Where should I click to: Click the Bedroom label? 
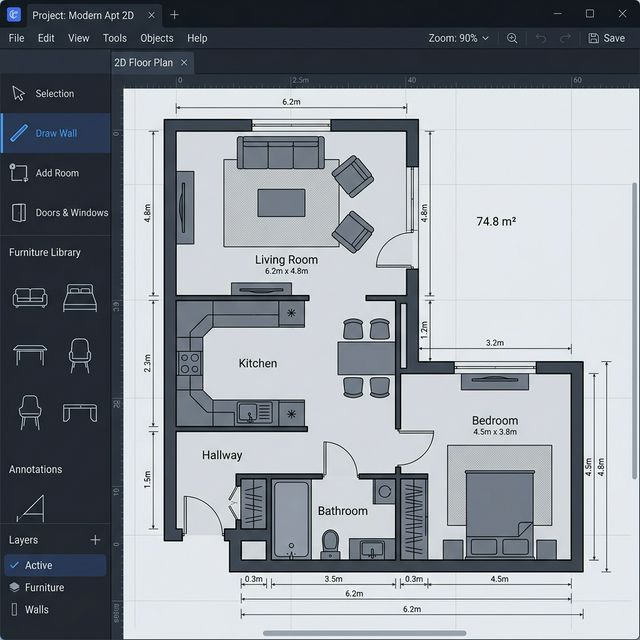tap(495, 420)
